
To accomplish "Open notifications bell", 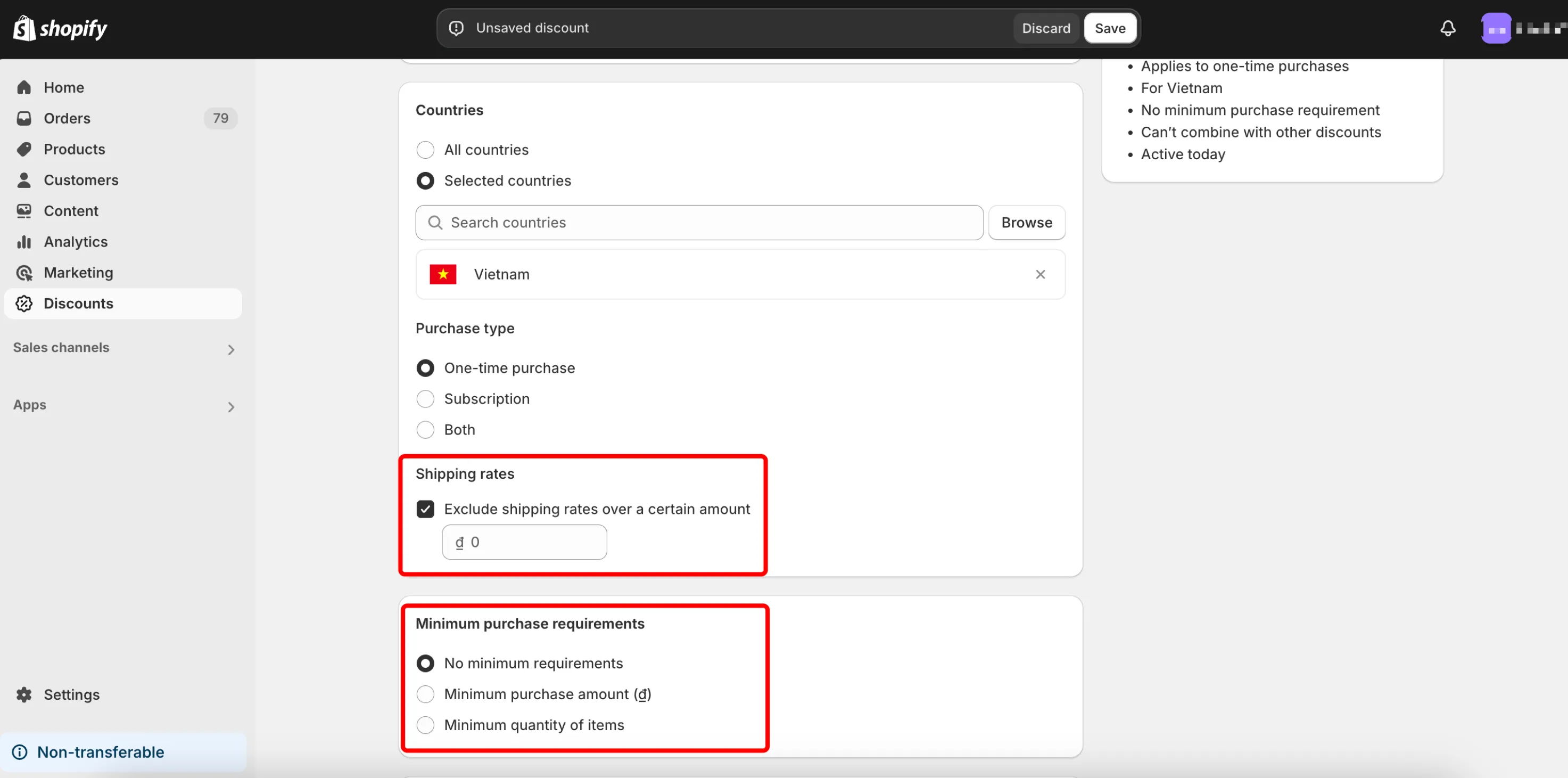I will click(x=1448, y=28).
